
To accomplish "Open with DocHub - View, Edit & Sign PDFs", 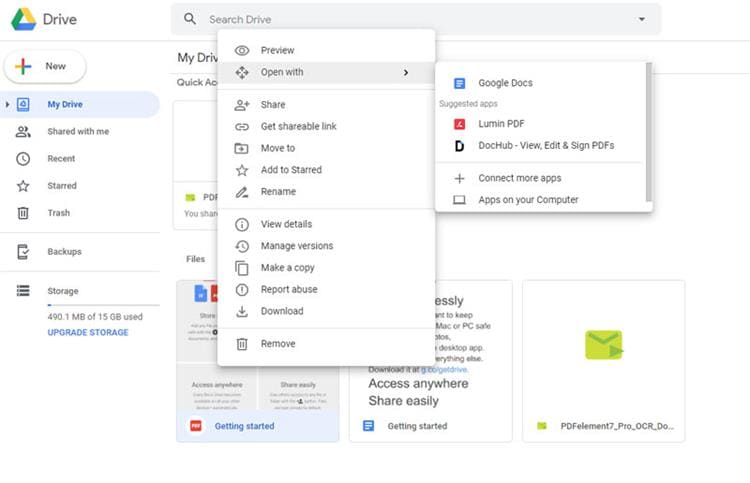I will tap(540, 145).
